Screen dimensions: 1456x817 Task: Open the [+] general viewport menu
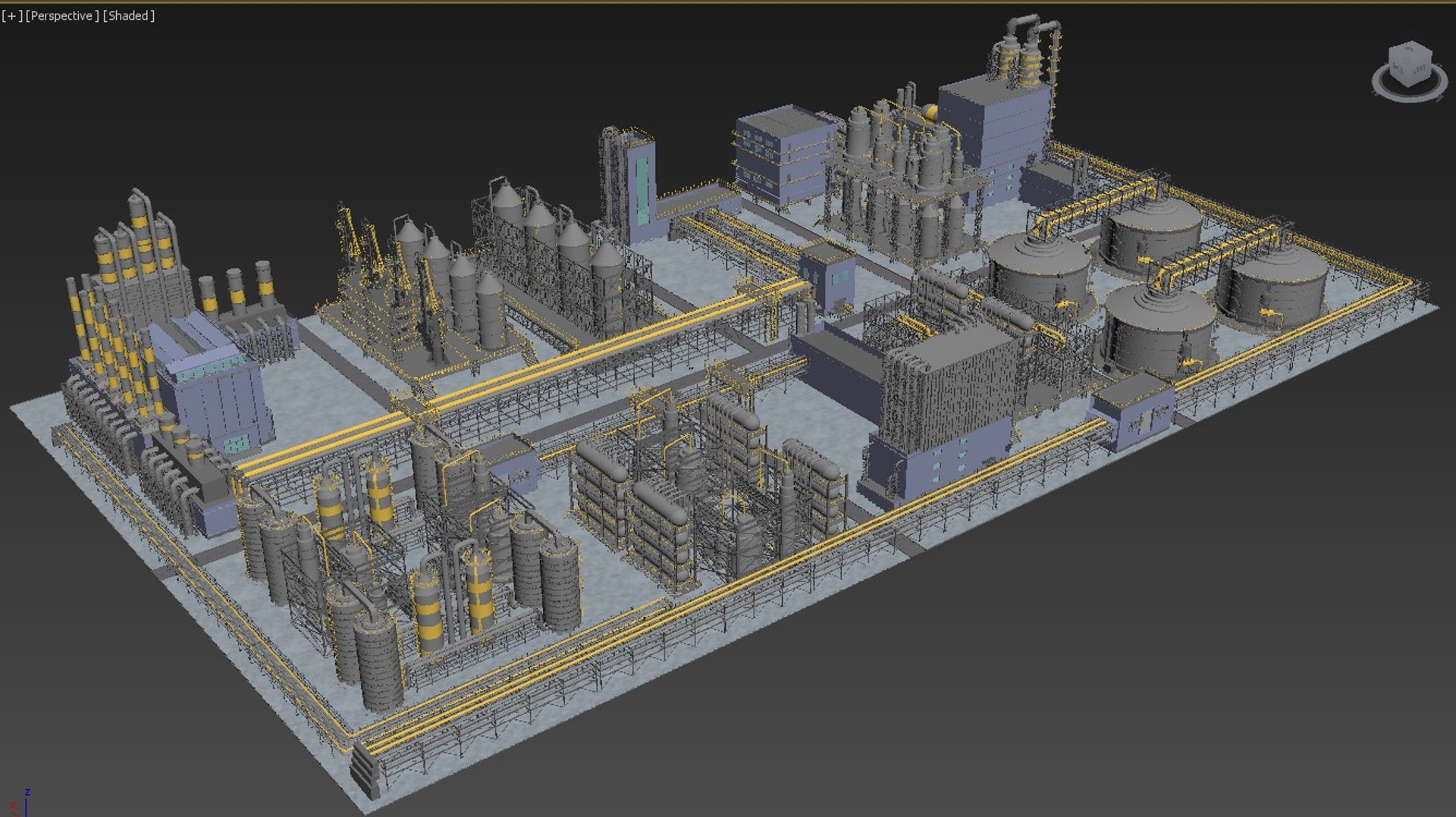[x=12, y=16]
